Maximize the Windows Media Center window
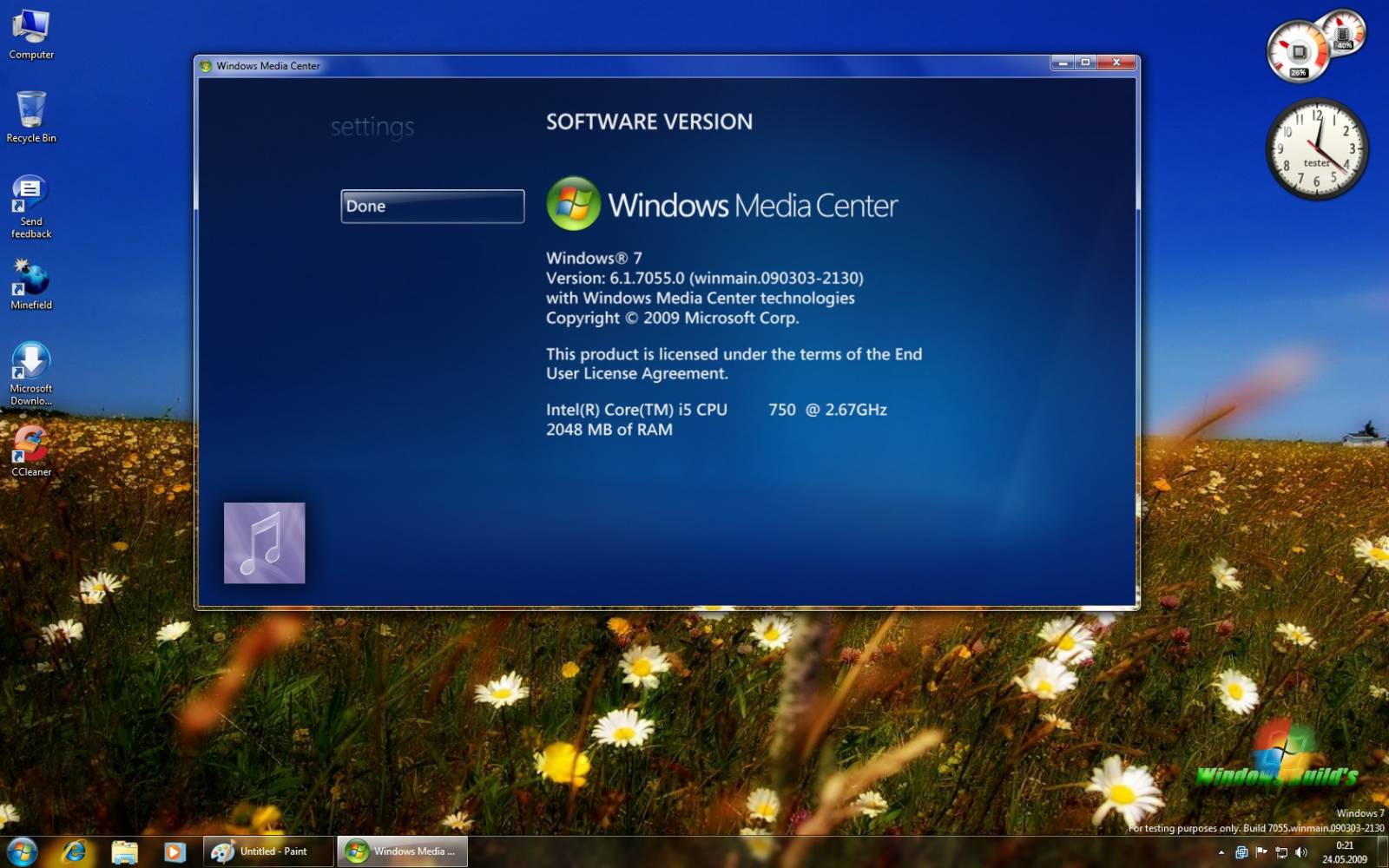The width and height of the screenshot is (1389, 868). point(1085,62)
